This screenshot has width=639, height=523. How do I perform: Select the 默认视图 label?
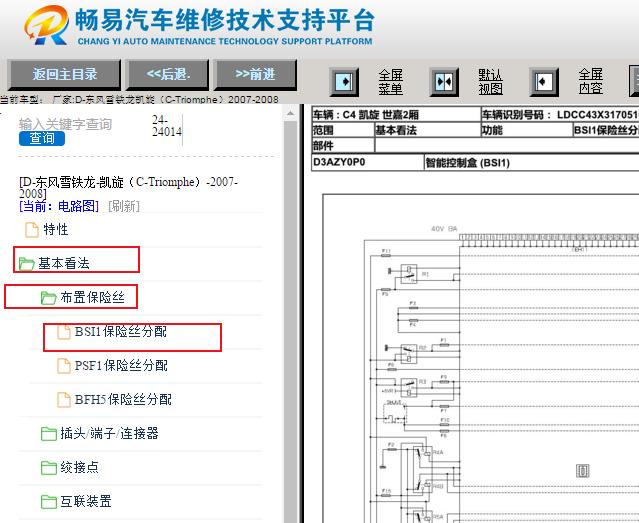click(490, 82)
